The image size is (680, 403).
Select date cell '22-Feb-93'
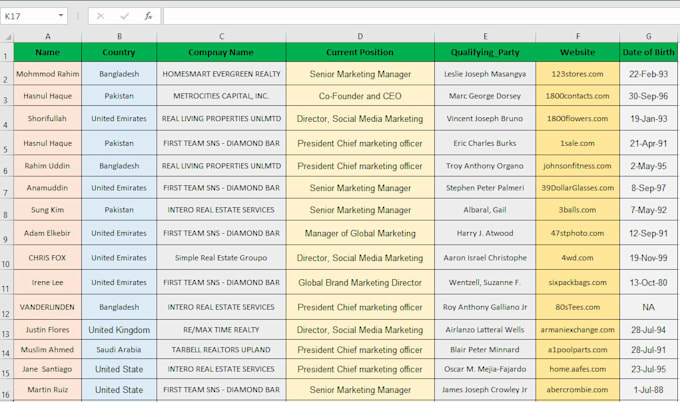(649, 74)
